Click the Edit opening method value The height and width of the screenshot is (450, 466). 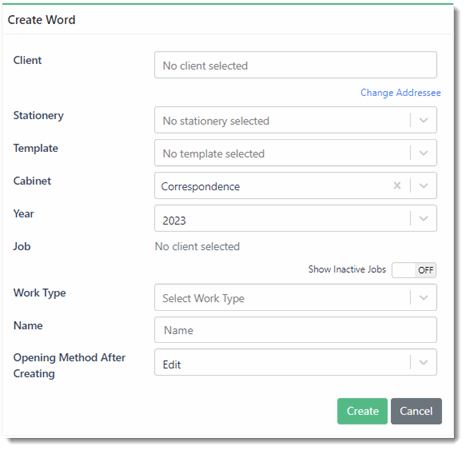172,365
